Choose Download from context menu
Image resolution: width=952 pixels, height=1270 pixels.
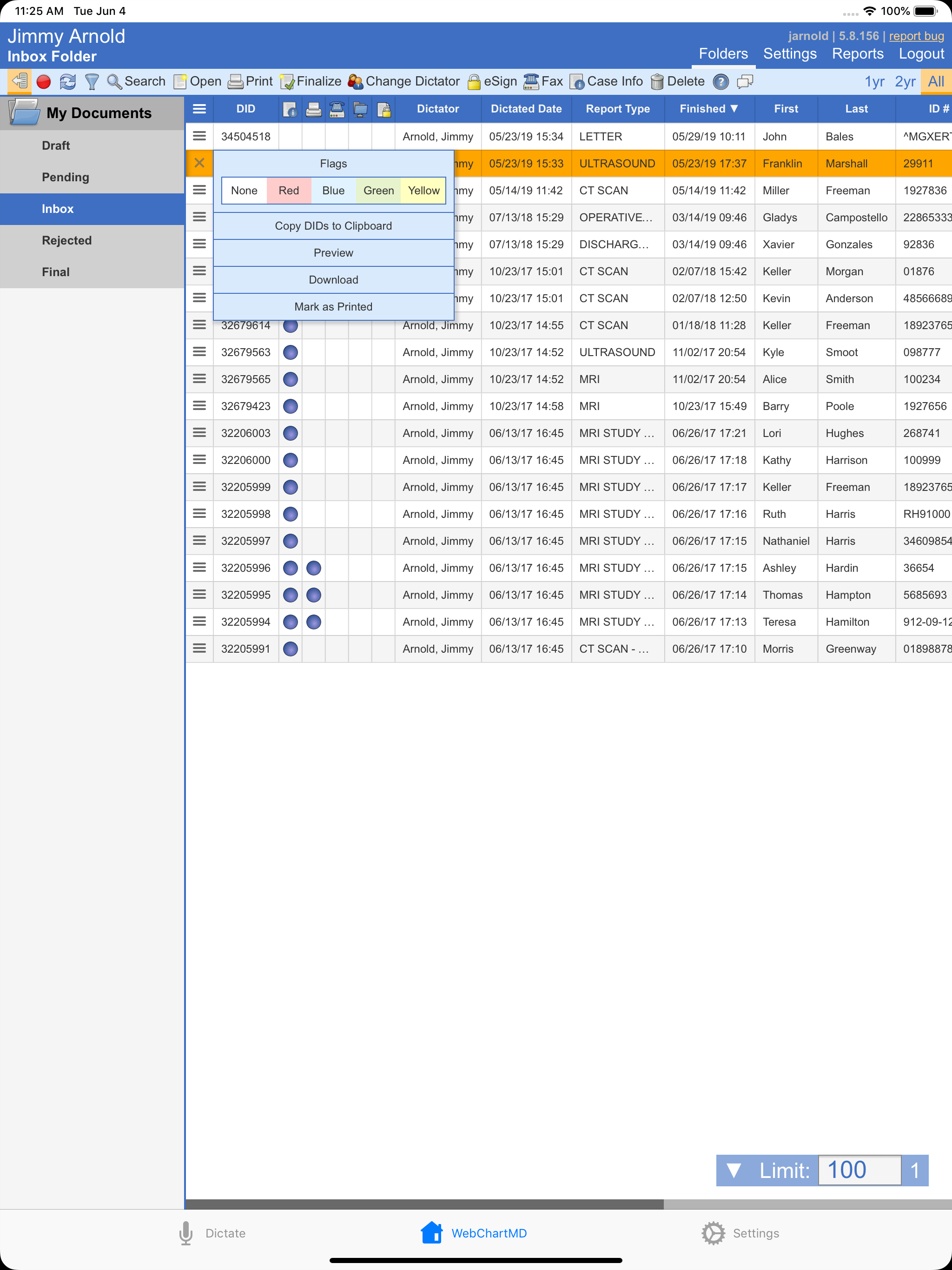(x=334, y=279)
